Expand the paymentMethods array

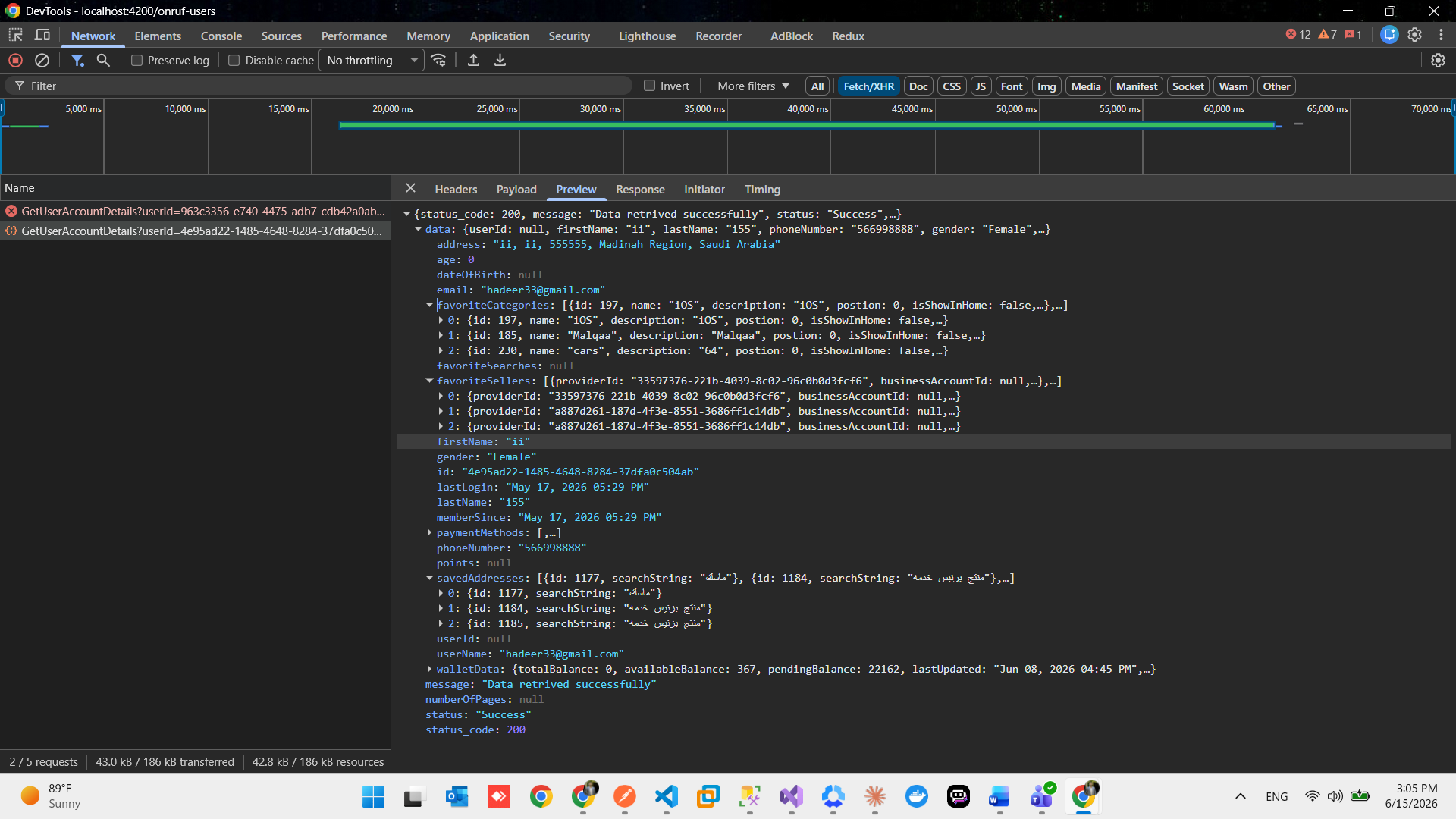[429, 532]
